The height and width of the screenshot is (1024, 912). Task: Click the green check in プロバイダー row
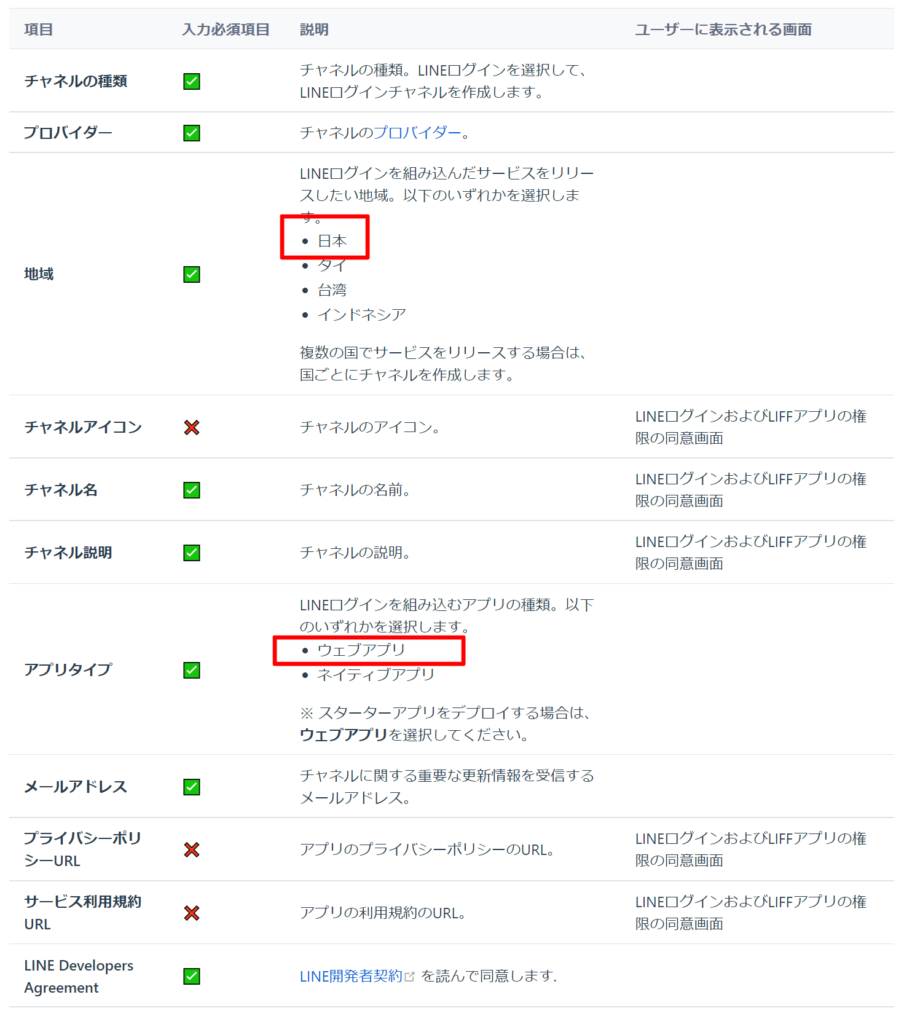point(191,133)
